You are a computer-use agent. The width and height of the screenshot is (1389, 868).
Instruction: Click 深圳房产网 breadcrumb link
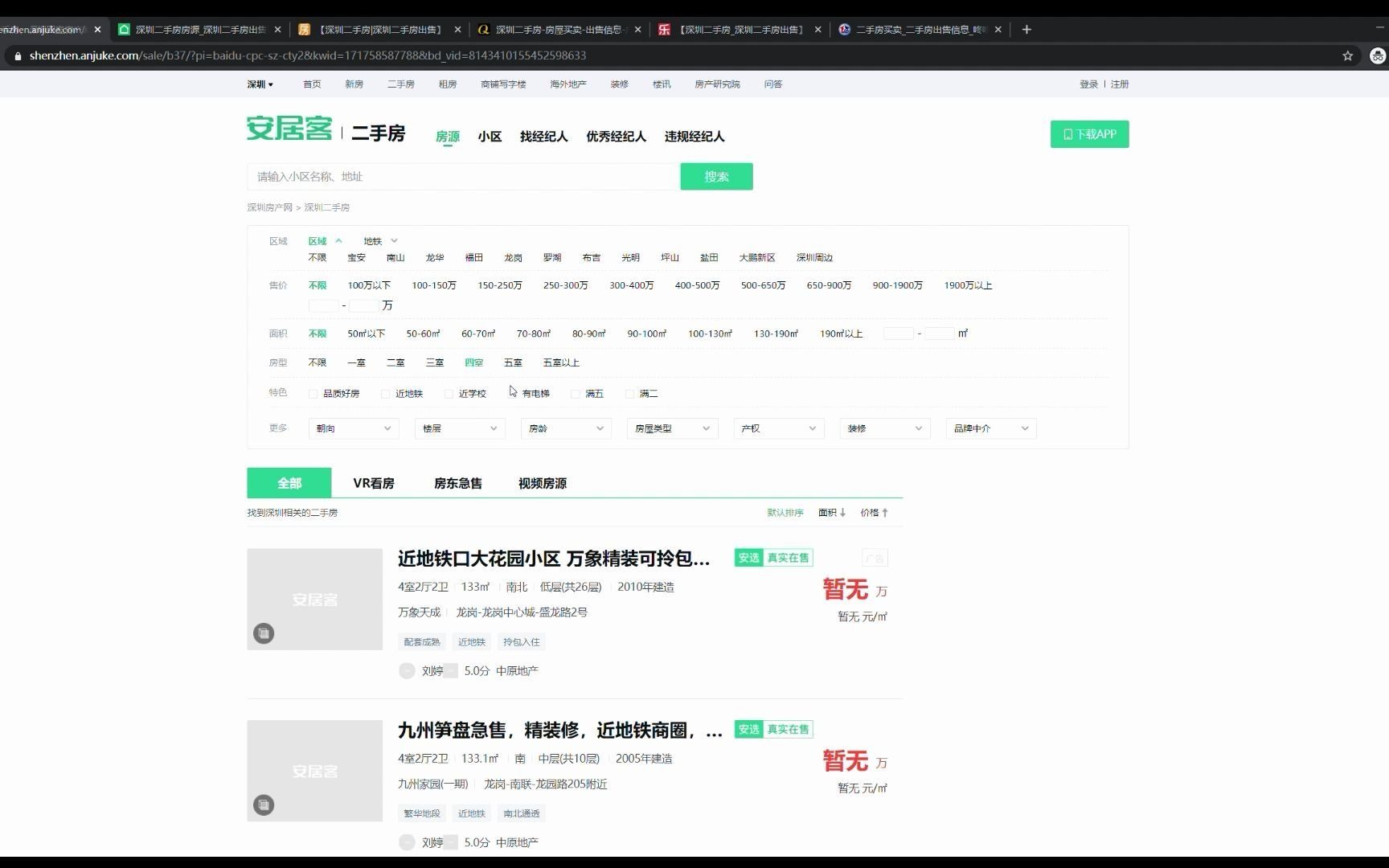tap(269, 207)
